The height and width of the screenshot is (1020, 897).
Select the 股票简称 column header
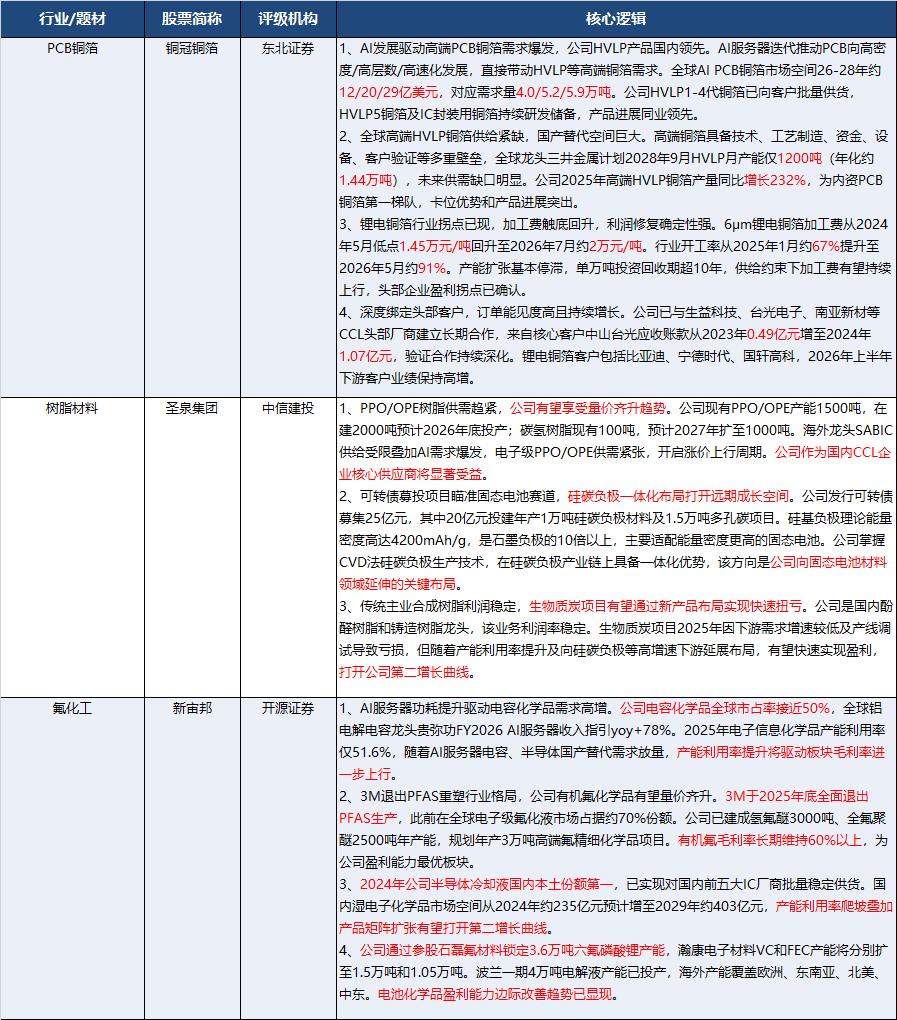[192, 19]
